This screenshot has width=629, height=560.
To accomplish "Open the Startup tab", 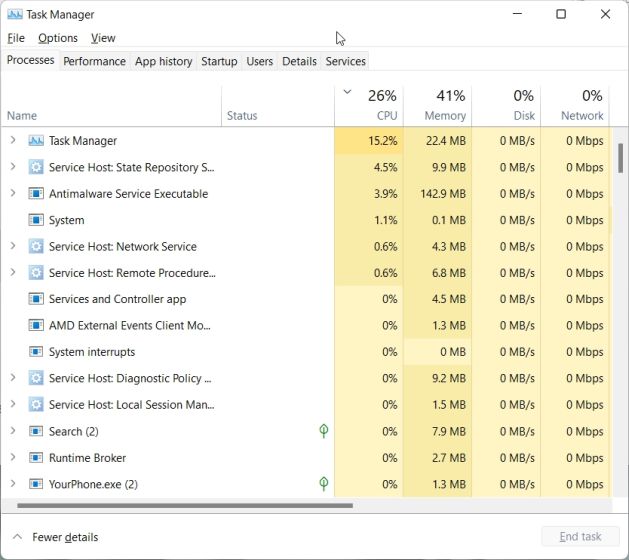I will pos(219,61).
